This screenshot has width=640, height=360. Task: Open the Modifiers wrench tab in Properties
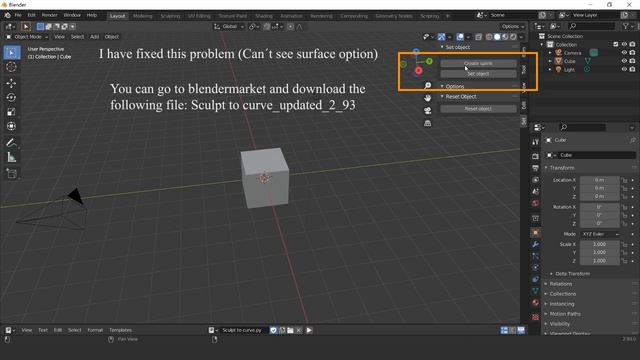536,244
